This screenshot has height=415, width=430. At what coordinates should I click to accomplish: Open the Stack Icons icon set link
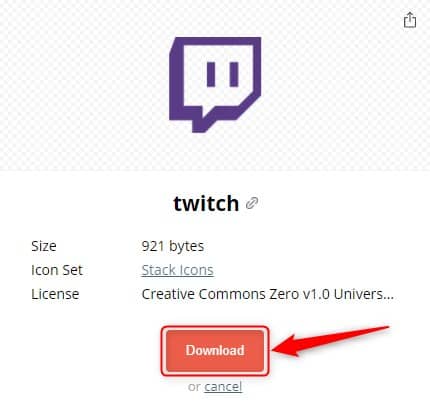tap(177, 270)
